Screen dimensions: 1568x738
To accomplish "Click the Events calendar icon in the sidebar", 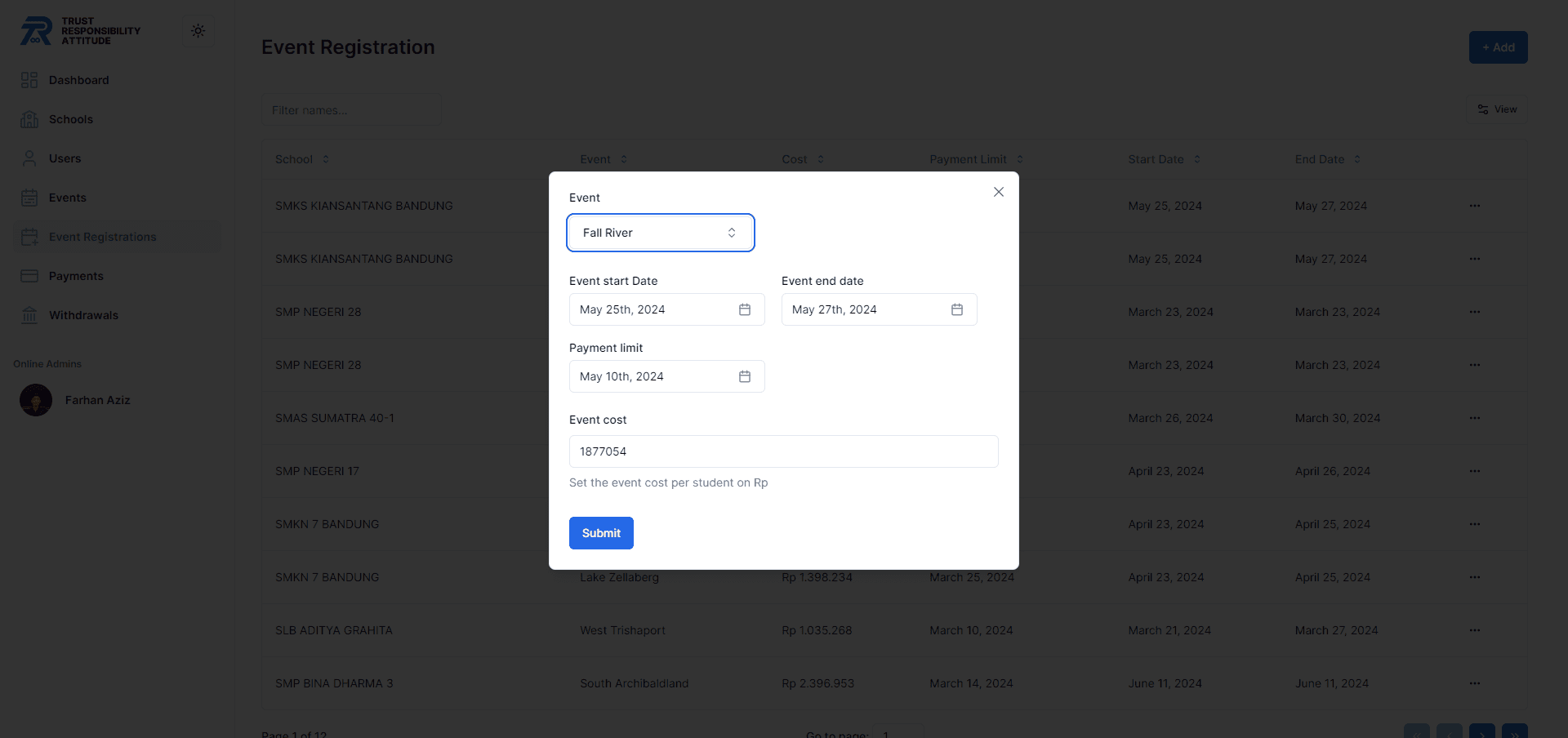I will (x=29, y=198).
